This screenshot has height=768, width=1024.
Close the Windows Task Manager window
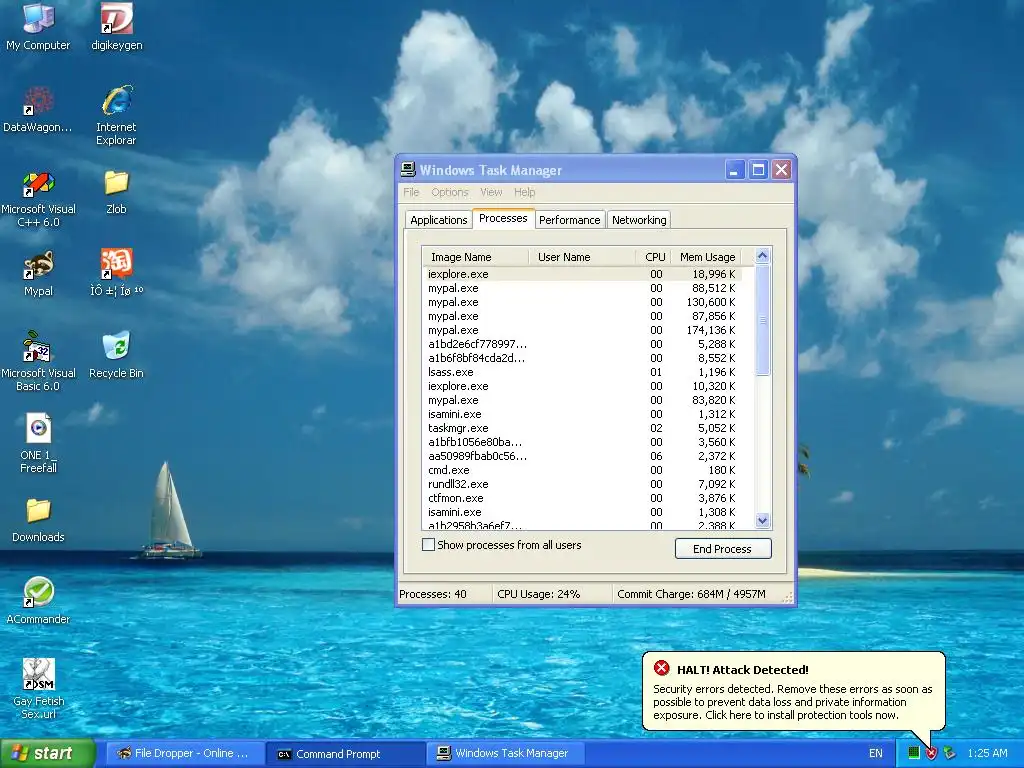pos(781,170)
